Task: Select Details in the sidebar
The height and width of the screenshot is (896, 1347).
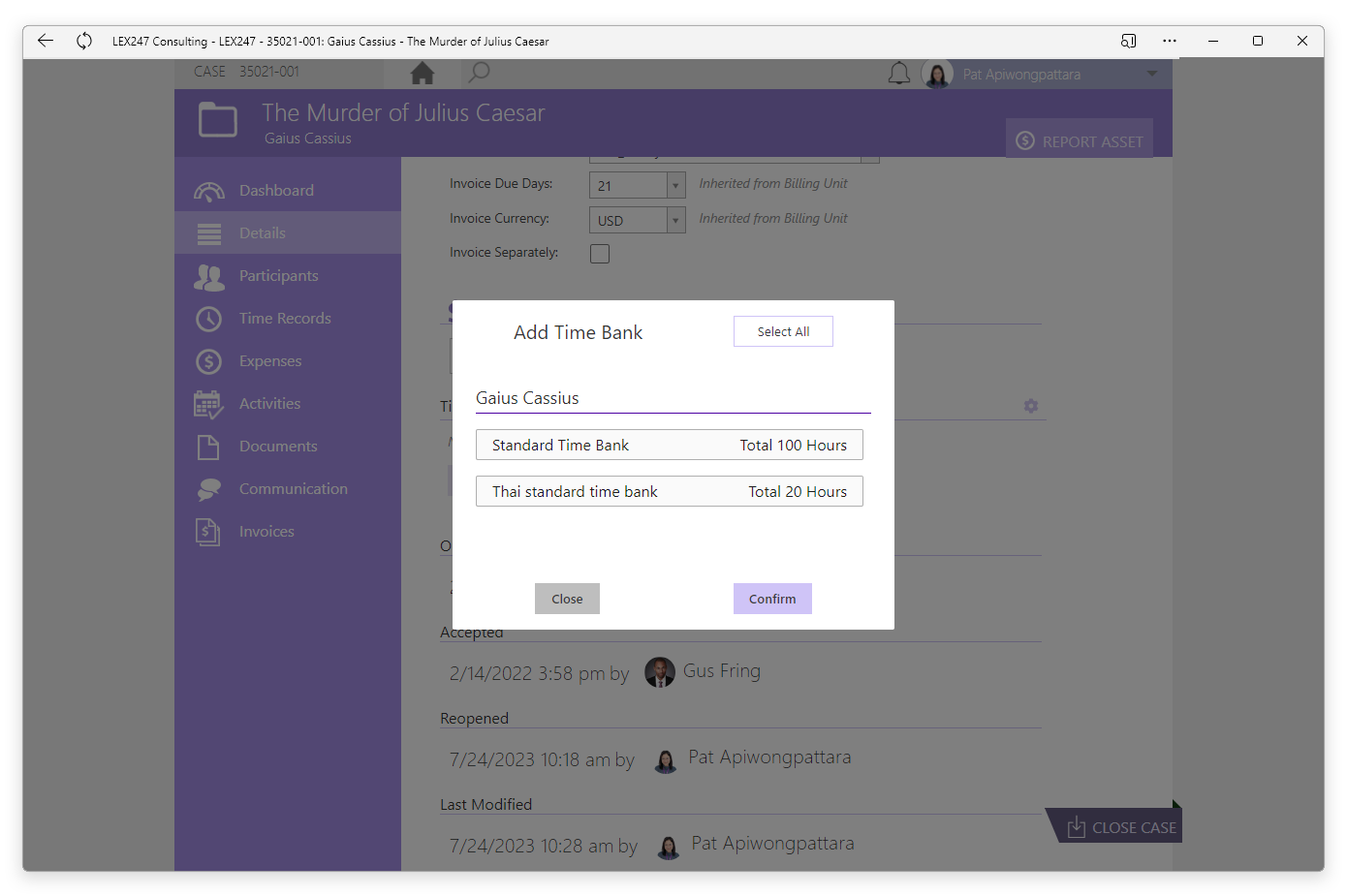Action: tap(288, 233)
